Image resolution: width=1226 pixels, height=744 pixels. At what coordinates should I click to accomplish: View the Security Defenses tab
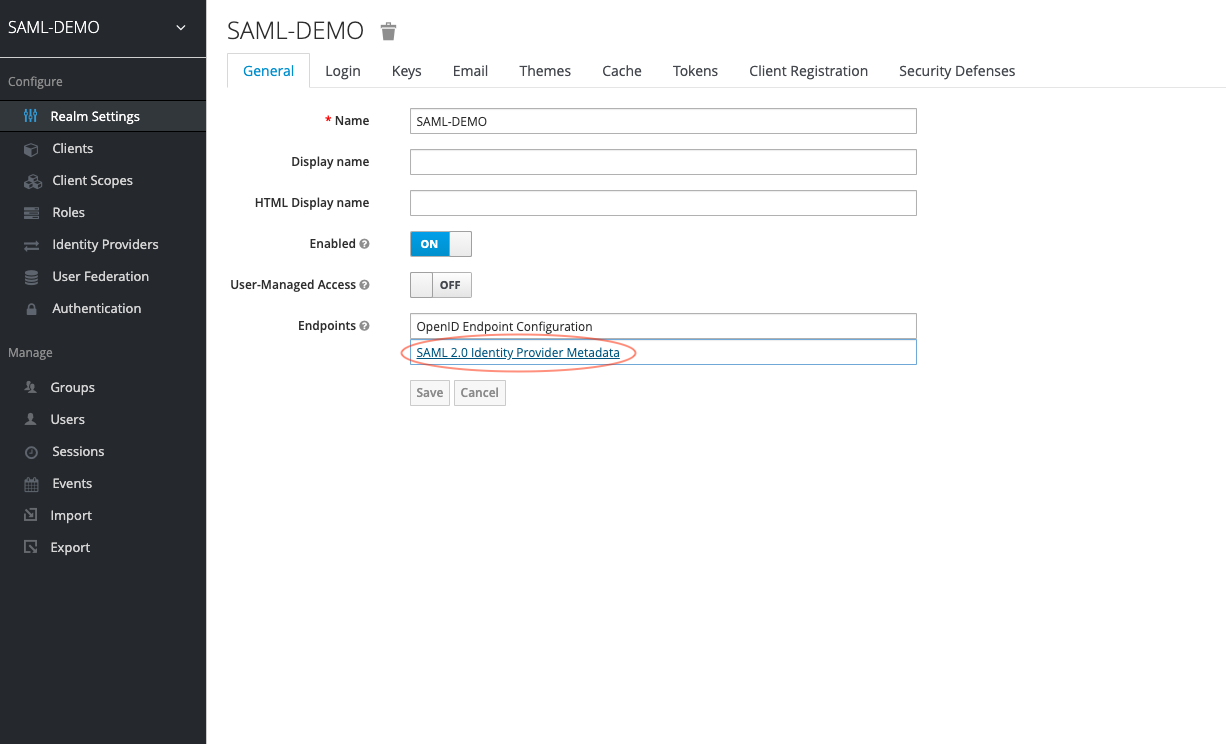click(x=957, y=71)
